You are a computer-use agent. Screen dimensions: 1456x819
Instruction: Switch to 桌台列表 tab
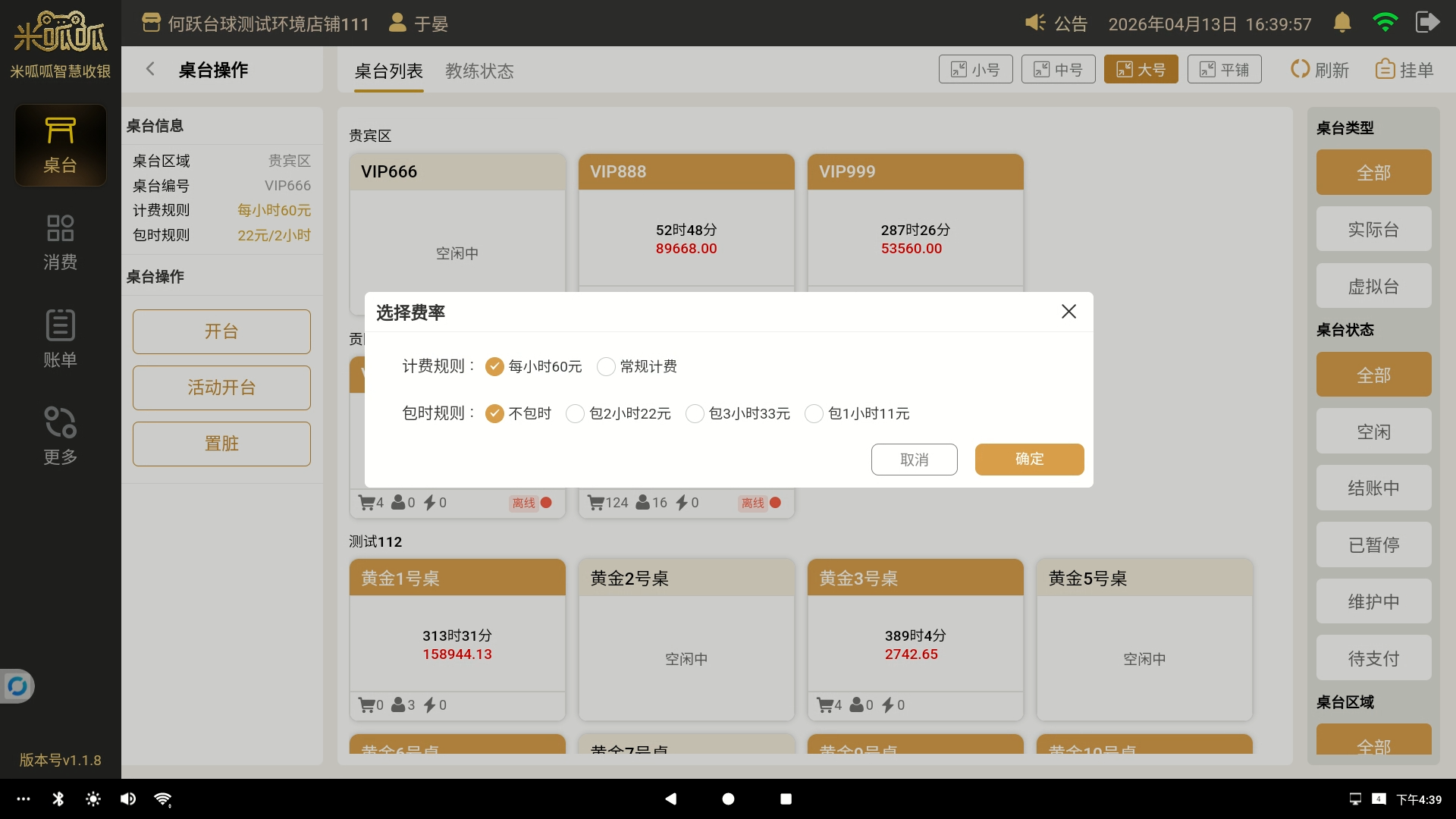(388, 71)
